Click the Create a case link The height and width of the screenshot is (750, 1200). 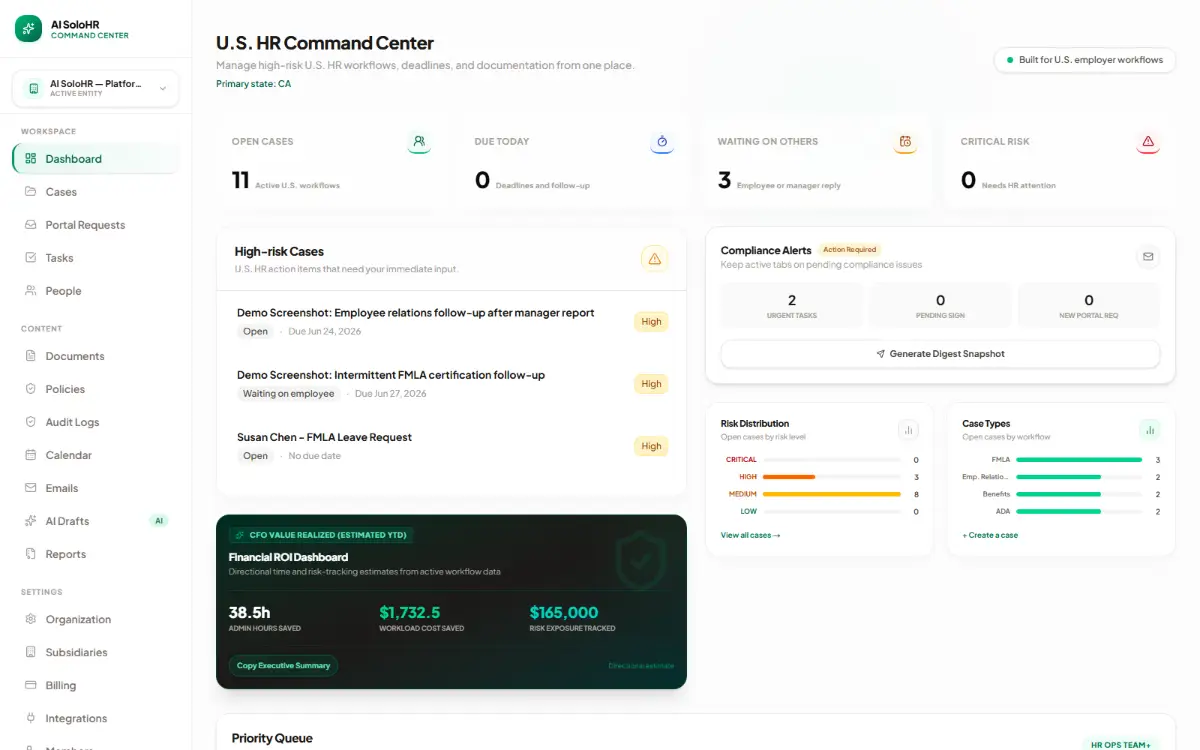pyautogui.click(x=990, y=535)
